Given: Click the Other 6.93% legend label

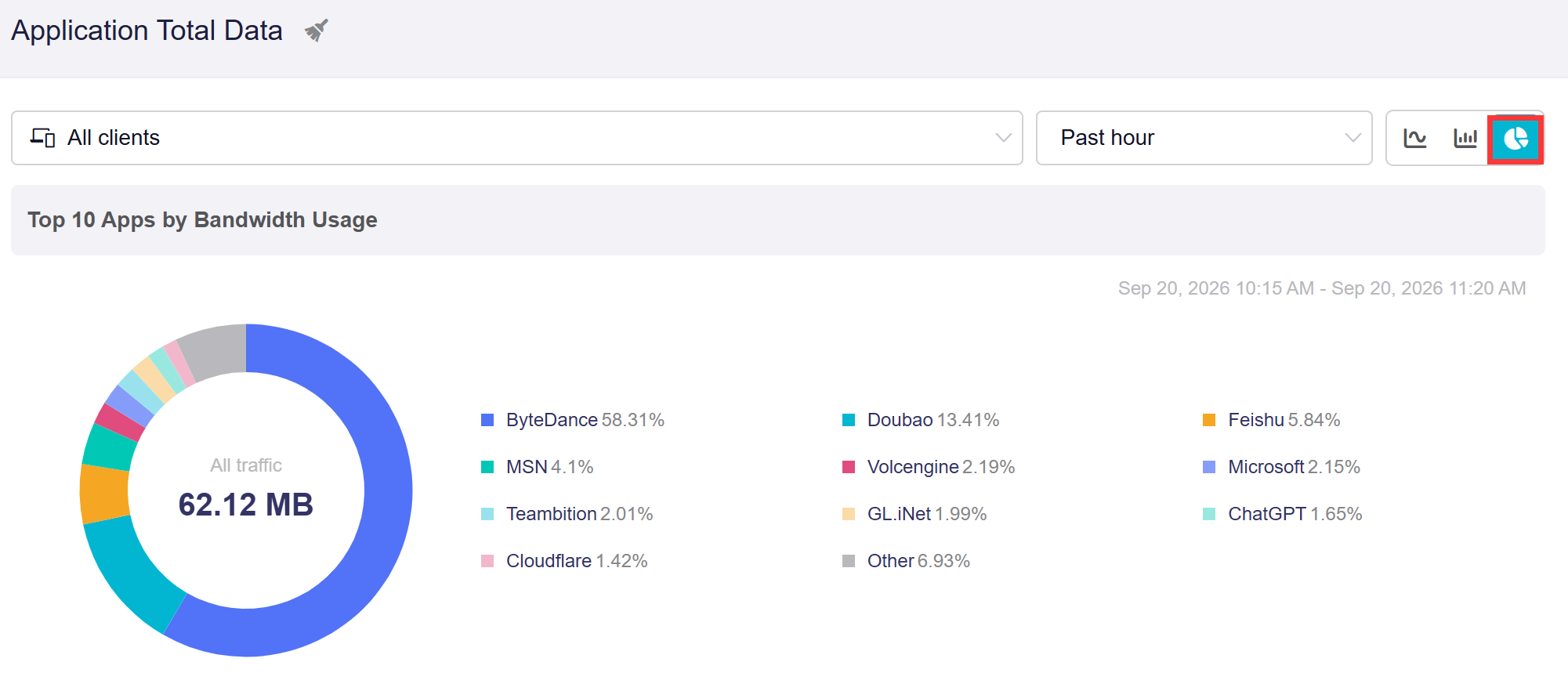Looking at the screenshot, I should [x=918, y=561].
